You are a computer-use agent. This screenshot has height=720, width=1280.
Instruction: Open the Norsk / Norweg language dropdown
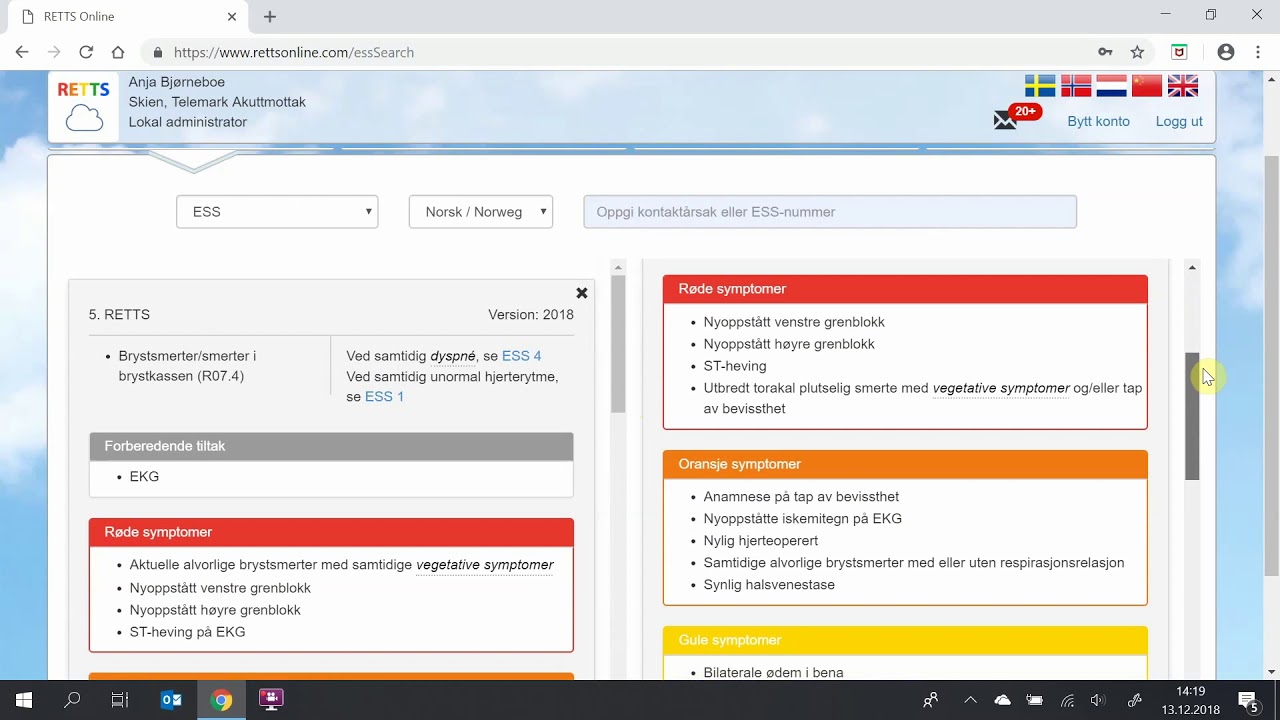[x=481, y=212]
